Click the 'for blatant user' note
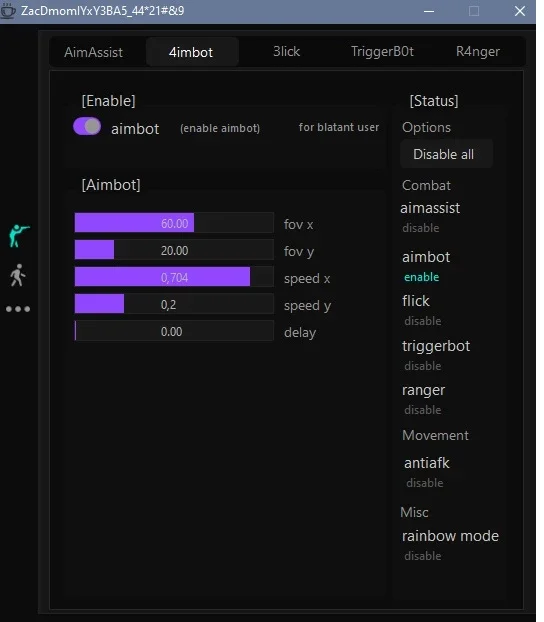Screen dimensions: 544x622 pos(339,127)
